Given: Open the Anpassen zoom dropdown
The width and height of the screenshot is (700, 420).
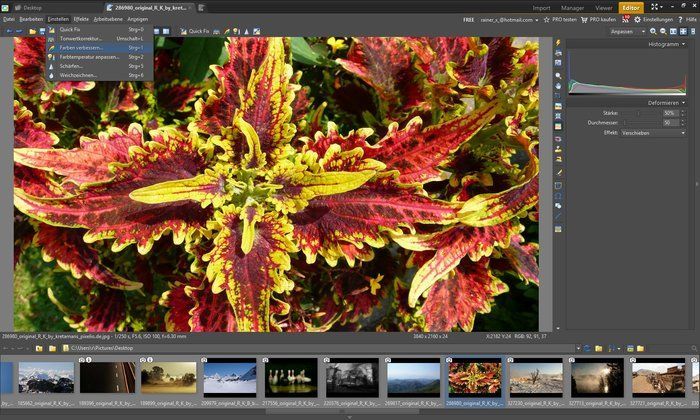Looking at the screenshot, I should pos(628,31).
